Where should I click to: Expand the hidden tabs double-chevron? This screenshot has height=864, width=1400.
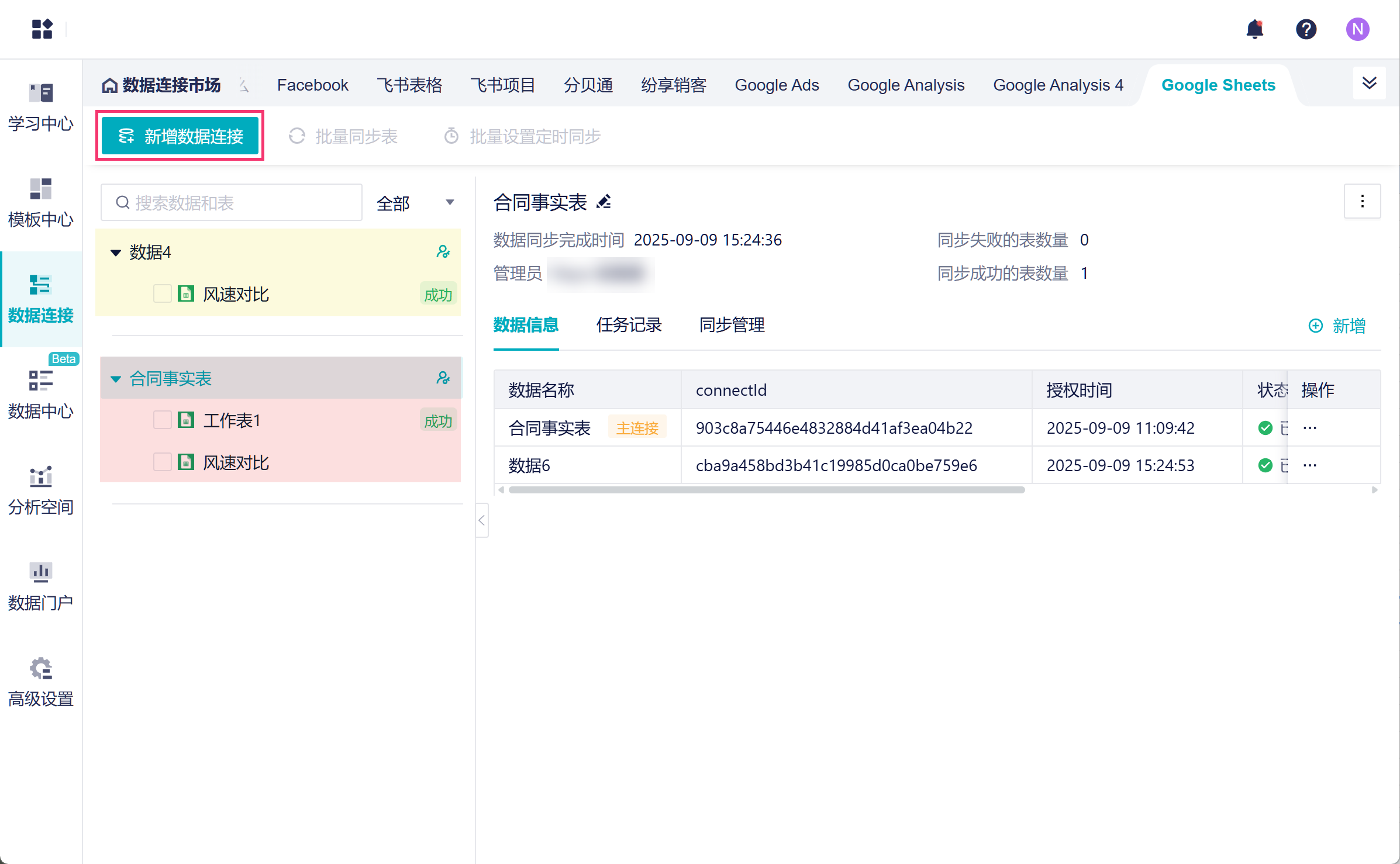coord(1369,83)
